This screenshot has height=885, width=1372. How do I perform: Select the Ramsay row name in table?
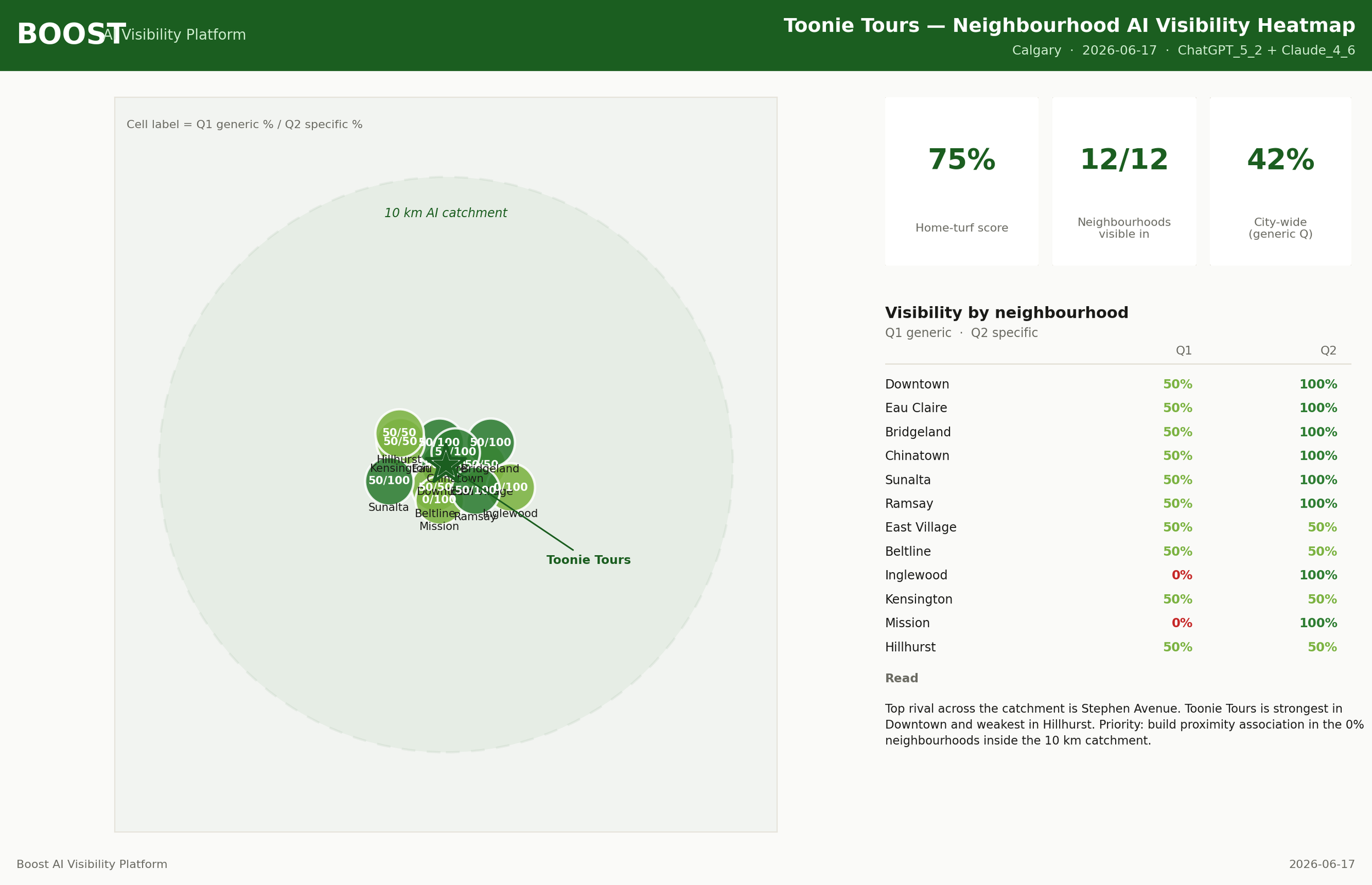[x=909, y=504]
